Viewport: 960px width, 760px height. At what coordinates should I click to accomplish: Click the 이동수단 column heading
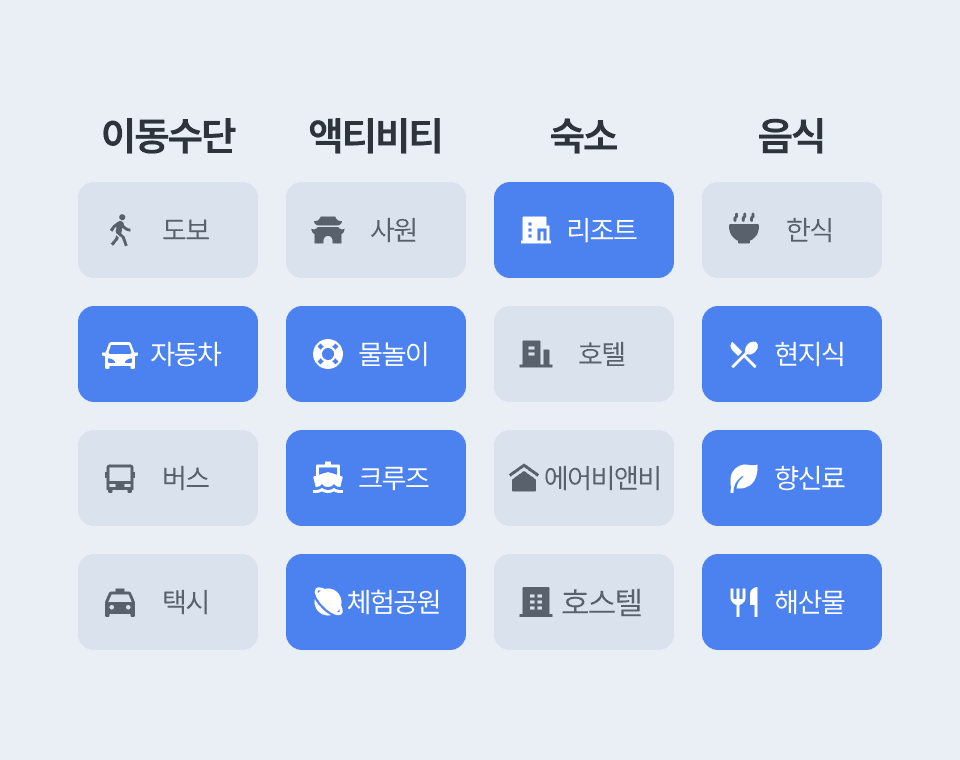170,135
